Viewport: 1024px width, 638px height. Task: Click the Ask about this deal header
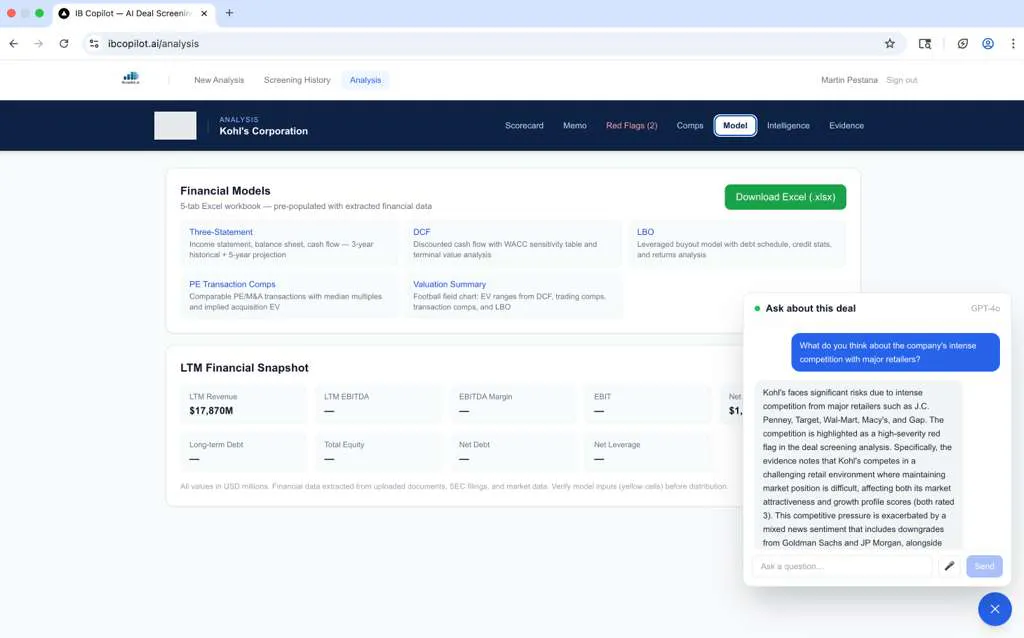click(x=810, y=308)
